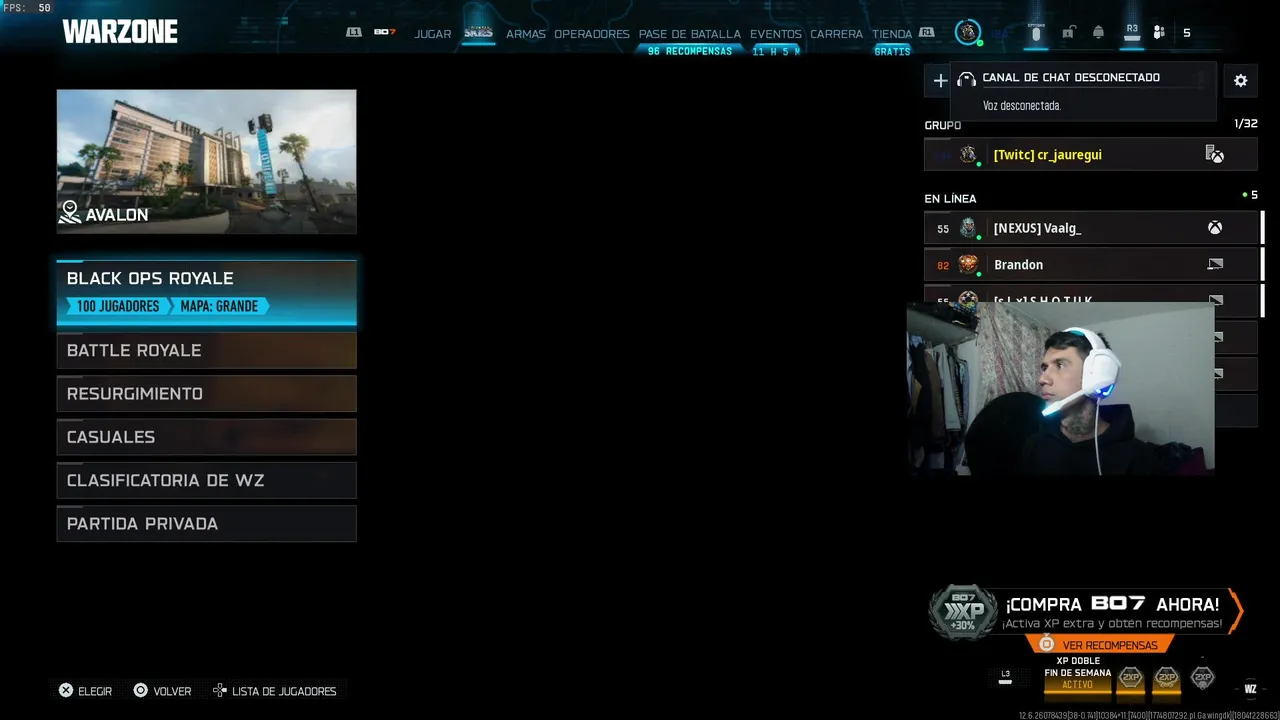The width and height of the screenshot is (1280, 720).
Task: Select online friend Brandon
Action: (x=1091, y=265)
